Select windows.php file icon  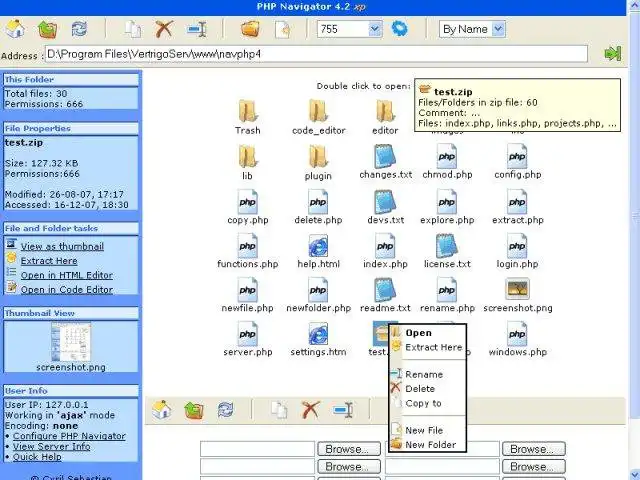click(x=517, y=333)
